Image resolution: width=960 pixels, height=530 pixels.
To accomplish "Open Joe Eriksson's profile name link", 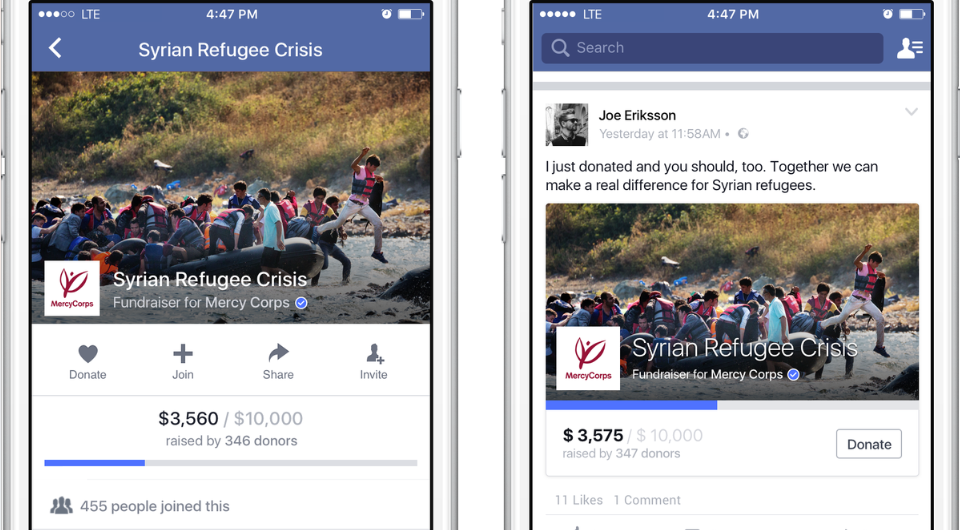I will coord(637,115).
